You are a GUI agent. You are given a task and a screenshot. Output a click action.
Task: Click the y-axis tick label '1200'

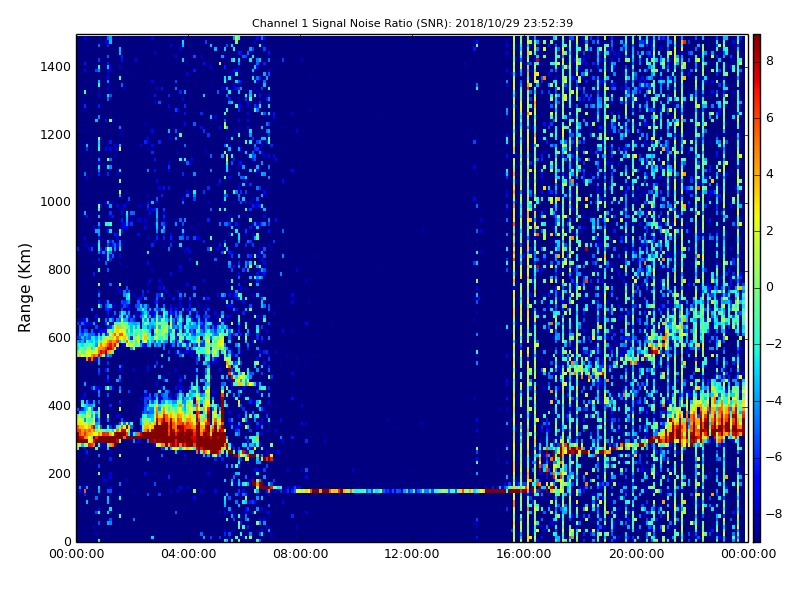[x=56, y=135]
